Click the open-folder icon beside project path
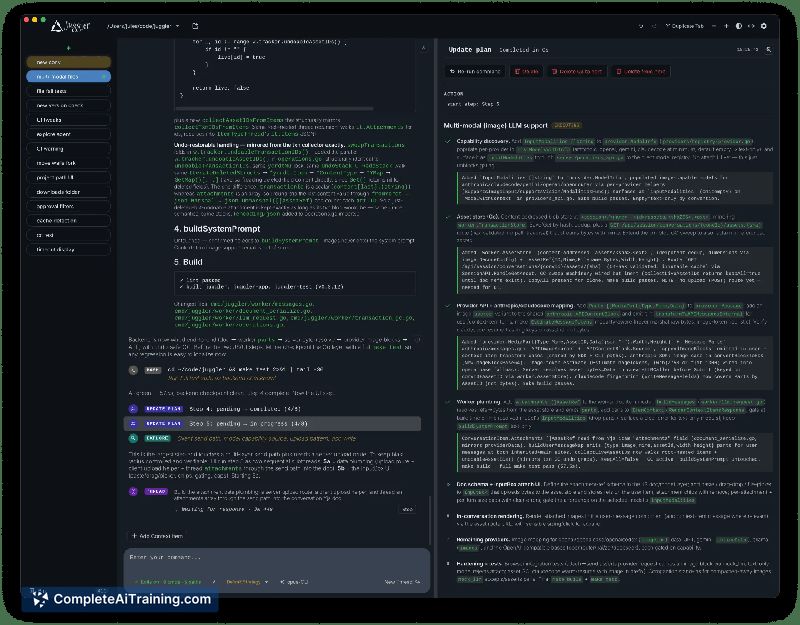This screenshot has height=625, width=800. [195, 26]
